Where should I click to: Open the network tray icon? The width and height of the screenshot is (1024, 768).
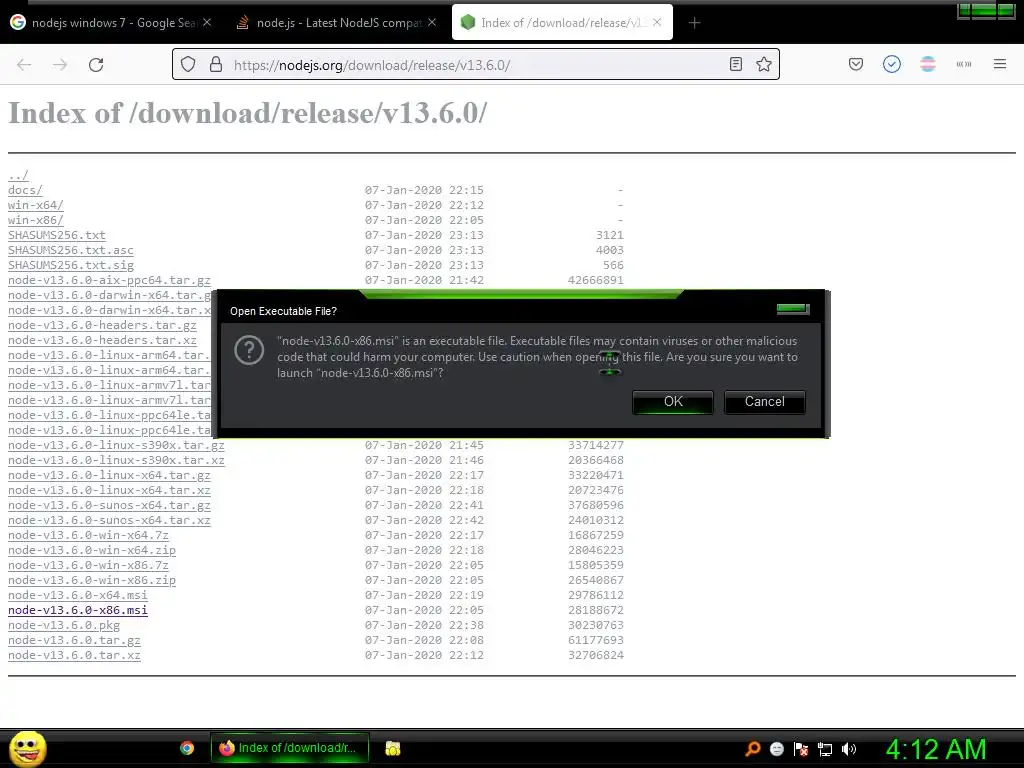click(825, 749)
